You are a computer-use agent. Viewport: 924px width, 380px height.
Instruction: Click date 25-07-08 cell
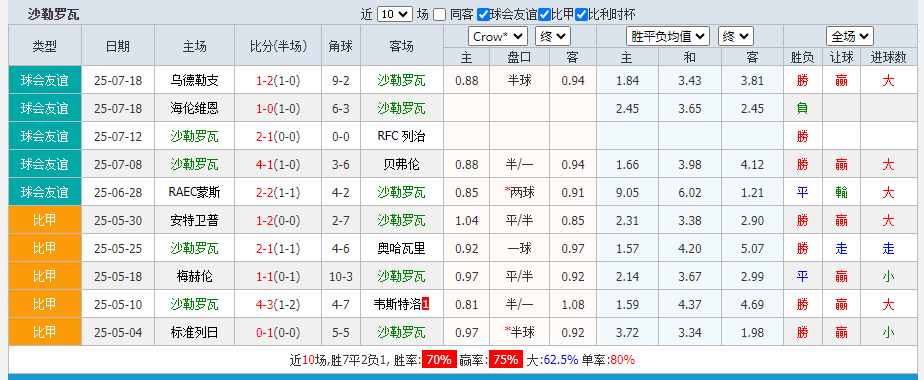tap(118, 164)
